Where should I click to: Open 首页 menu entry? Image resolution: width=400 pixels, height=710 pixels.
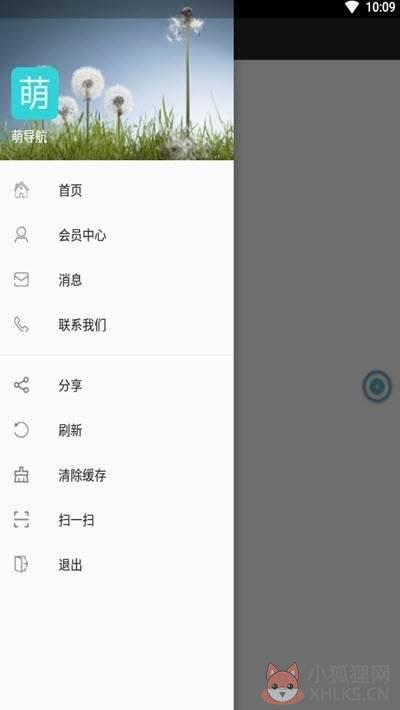(x=116, y=190)
